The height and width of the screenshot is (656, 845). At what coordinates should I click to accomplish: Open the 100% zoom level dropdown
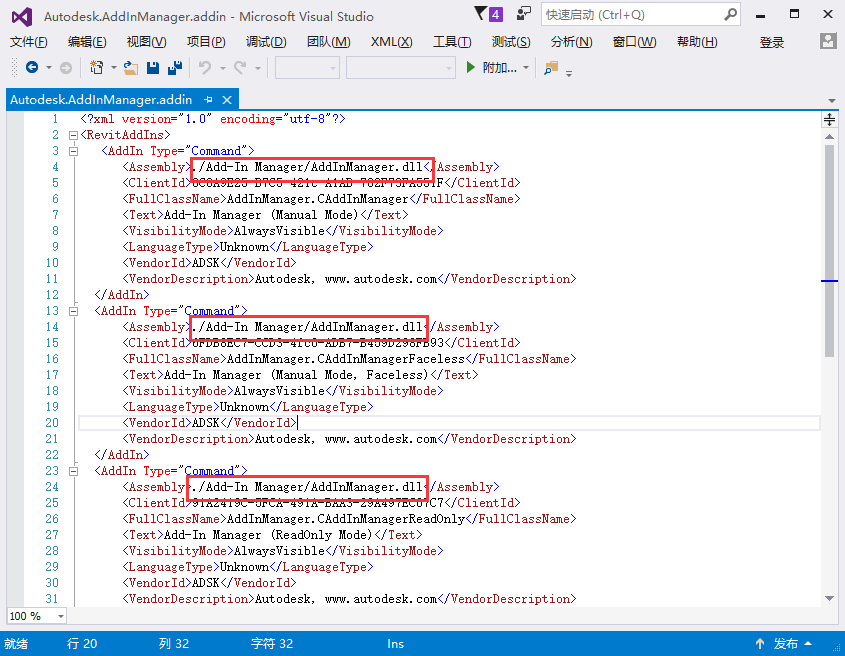click(x=36, y=616)
